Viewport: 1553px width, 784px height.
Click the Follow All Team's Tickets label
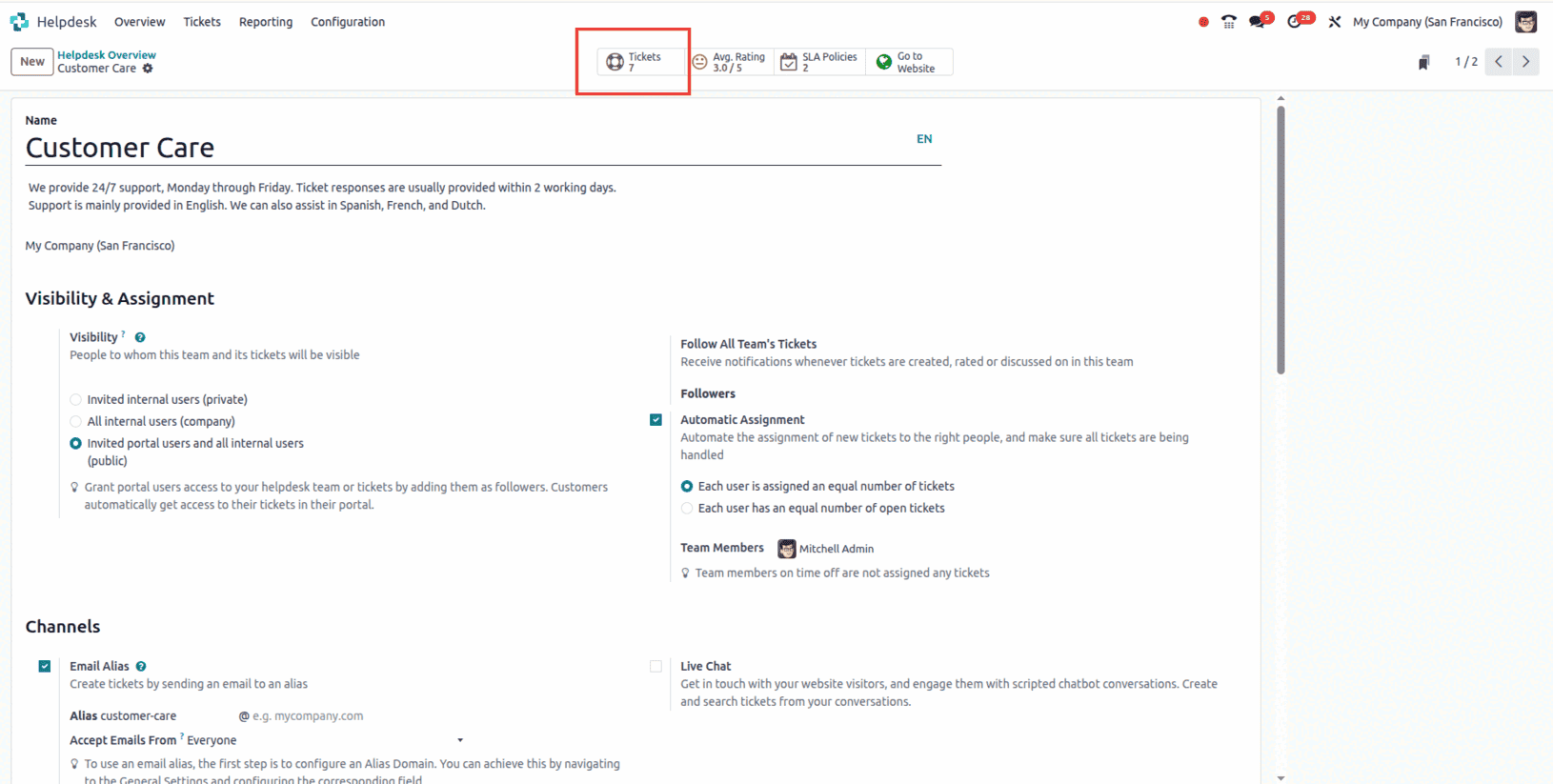pos(748,344)
